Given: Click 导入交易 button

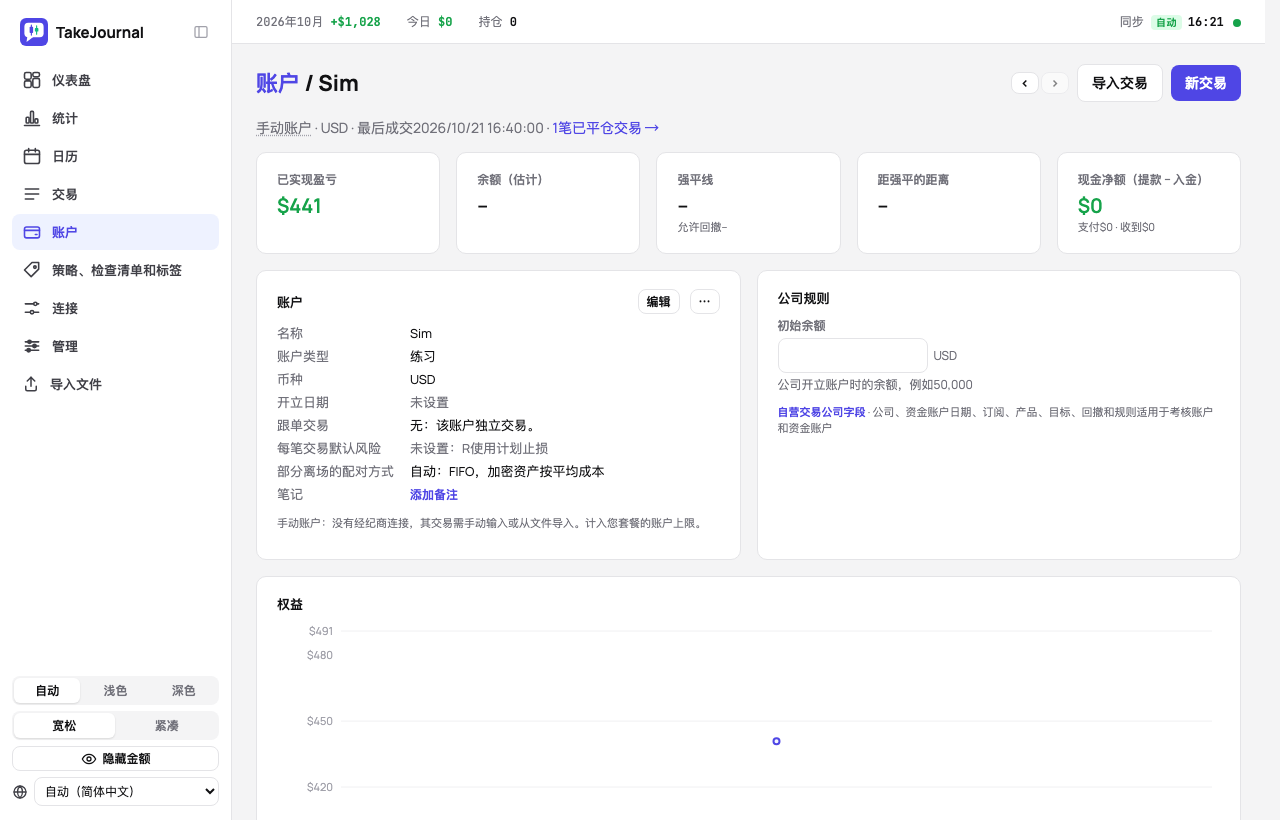Looking at the screenshot, I should [x=1120, y=83].
